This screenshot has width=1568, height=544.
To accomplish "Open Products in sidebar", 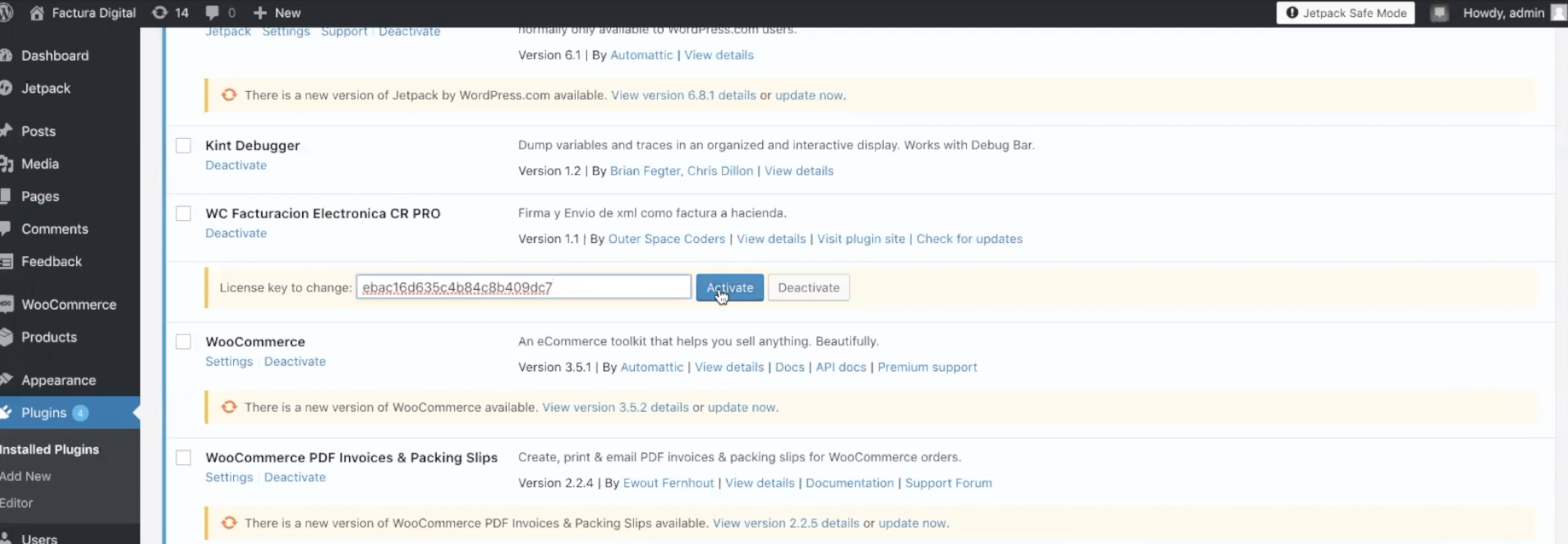I will 49,337.
